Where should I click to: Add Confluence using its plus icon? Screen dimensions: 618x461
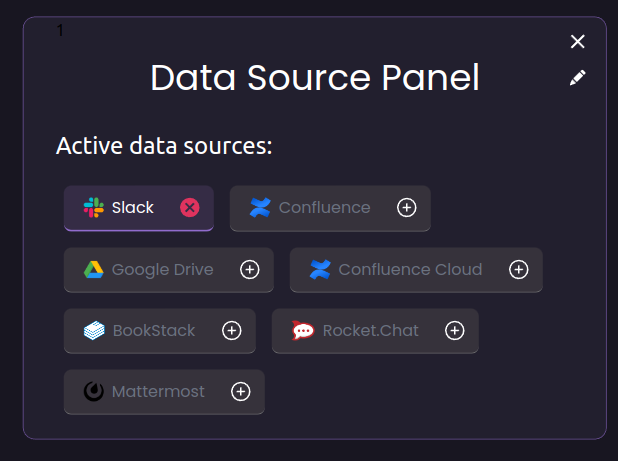coord(406,208)
